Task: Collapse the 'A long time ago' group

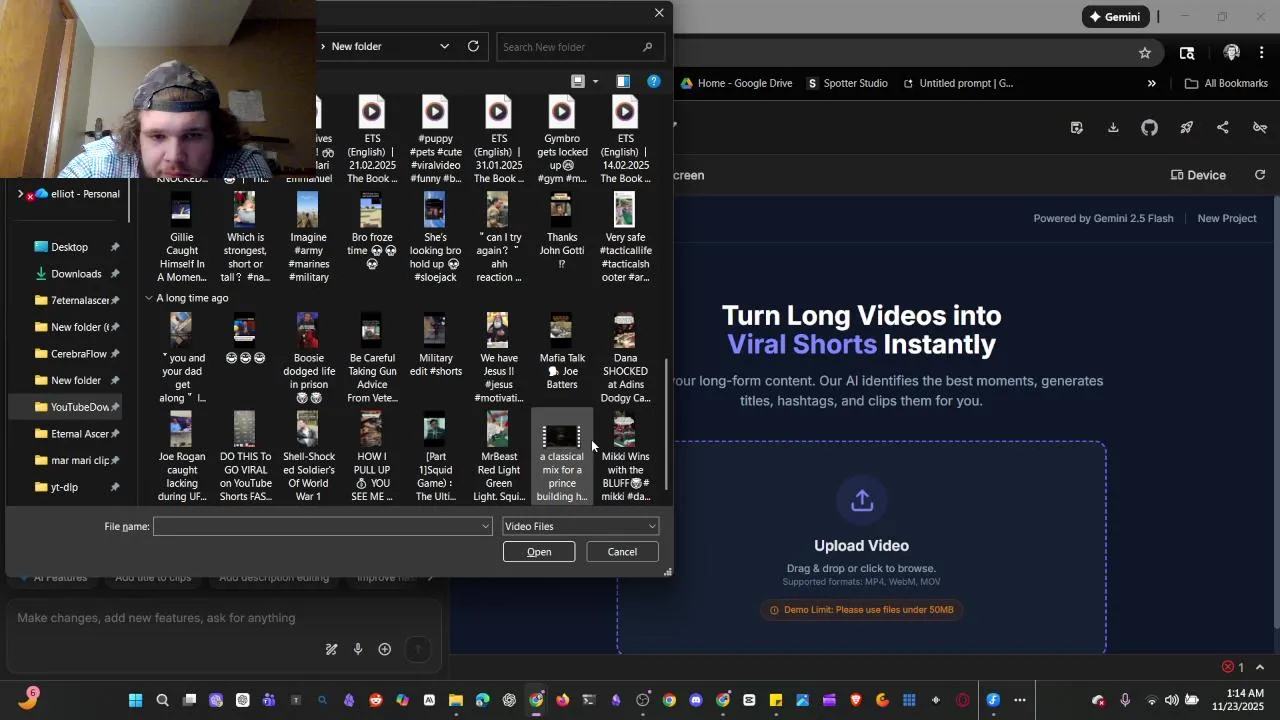Action: [149, 298]
